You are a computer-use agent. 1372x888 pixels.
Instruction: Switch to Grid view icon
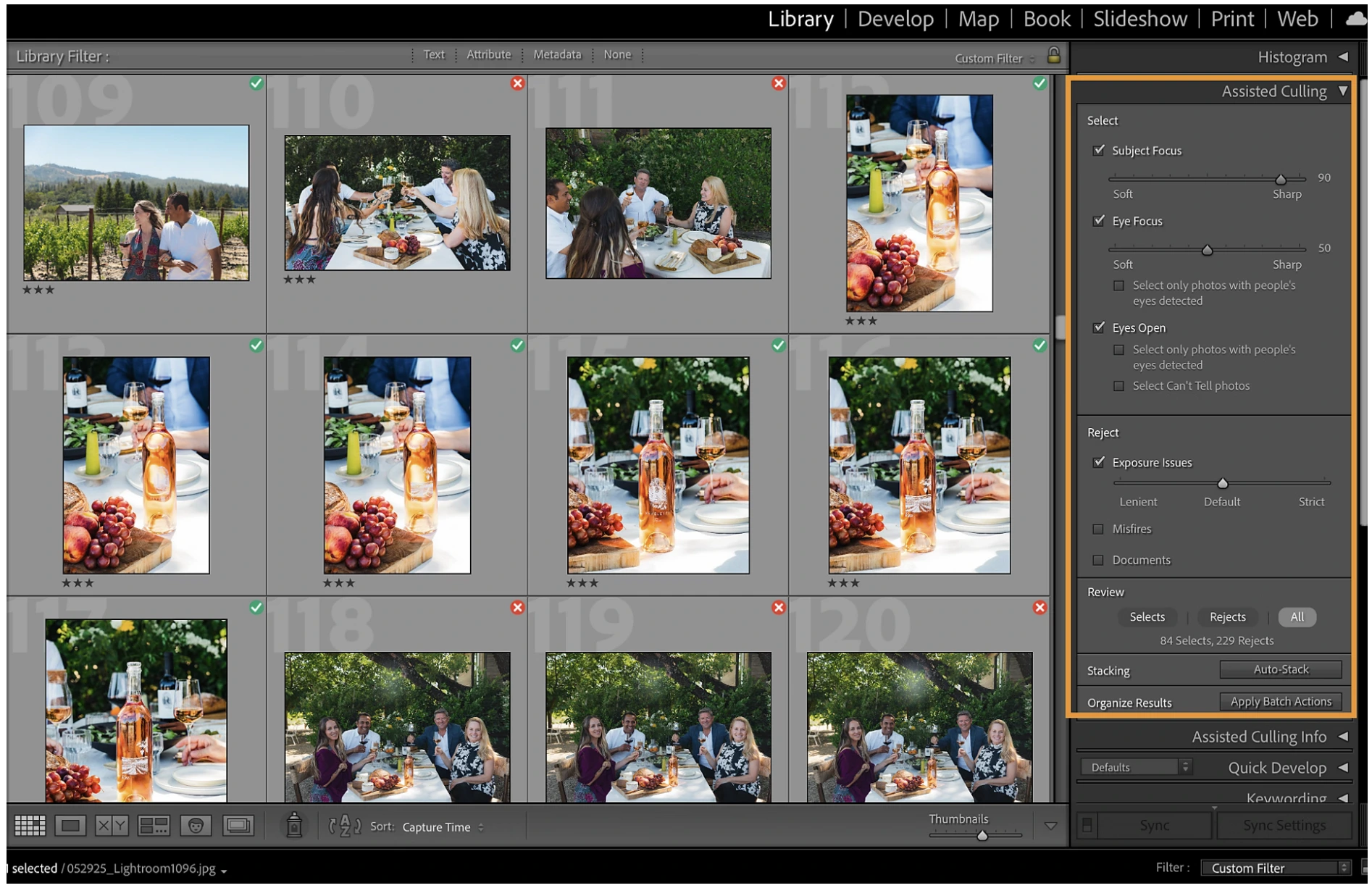click(x=30, y=826)
